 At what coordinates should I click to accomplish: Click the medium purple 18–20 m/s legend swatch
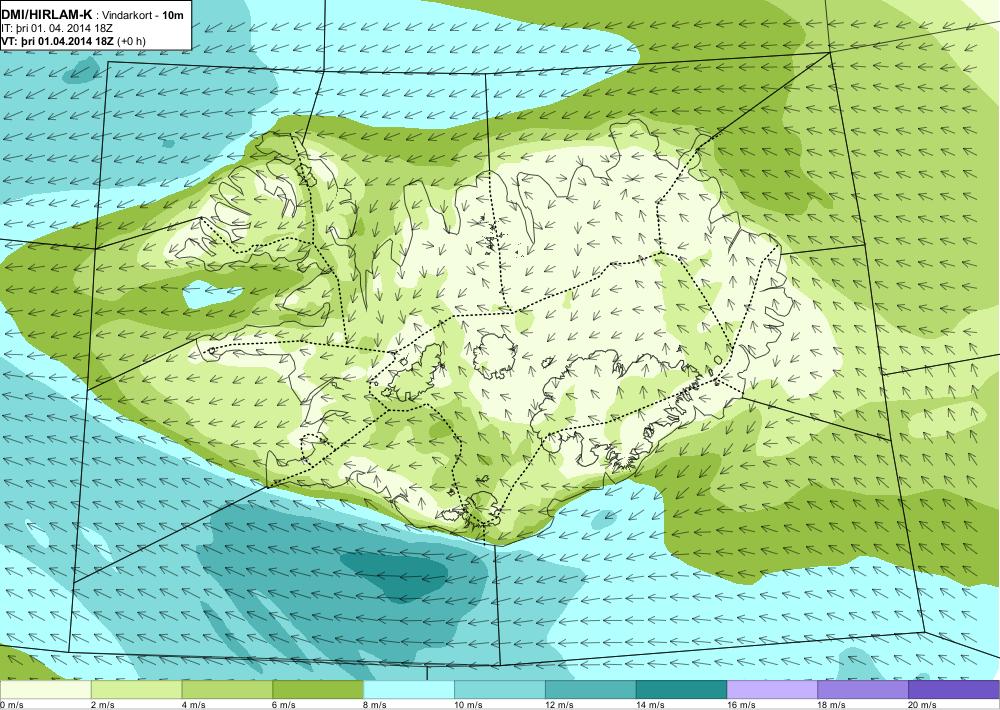click(x=864, y=690)
